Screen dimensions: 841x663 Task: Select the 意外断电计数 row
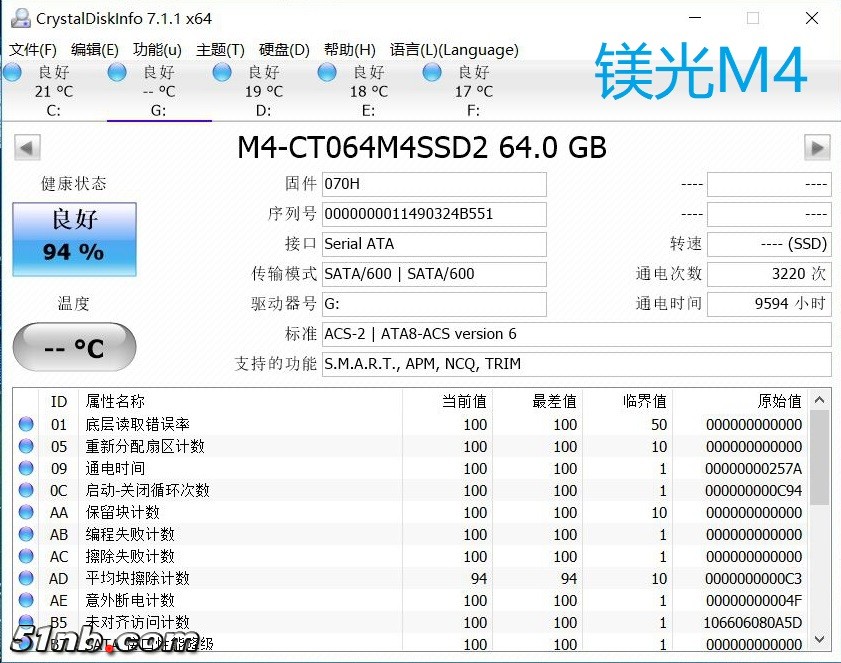(411, 600)
